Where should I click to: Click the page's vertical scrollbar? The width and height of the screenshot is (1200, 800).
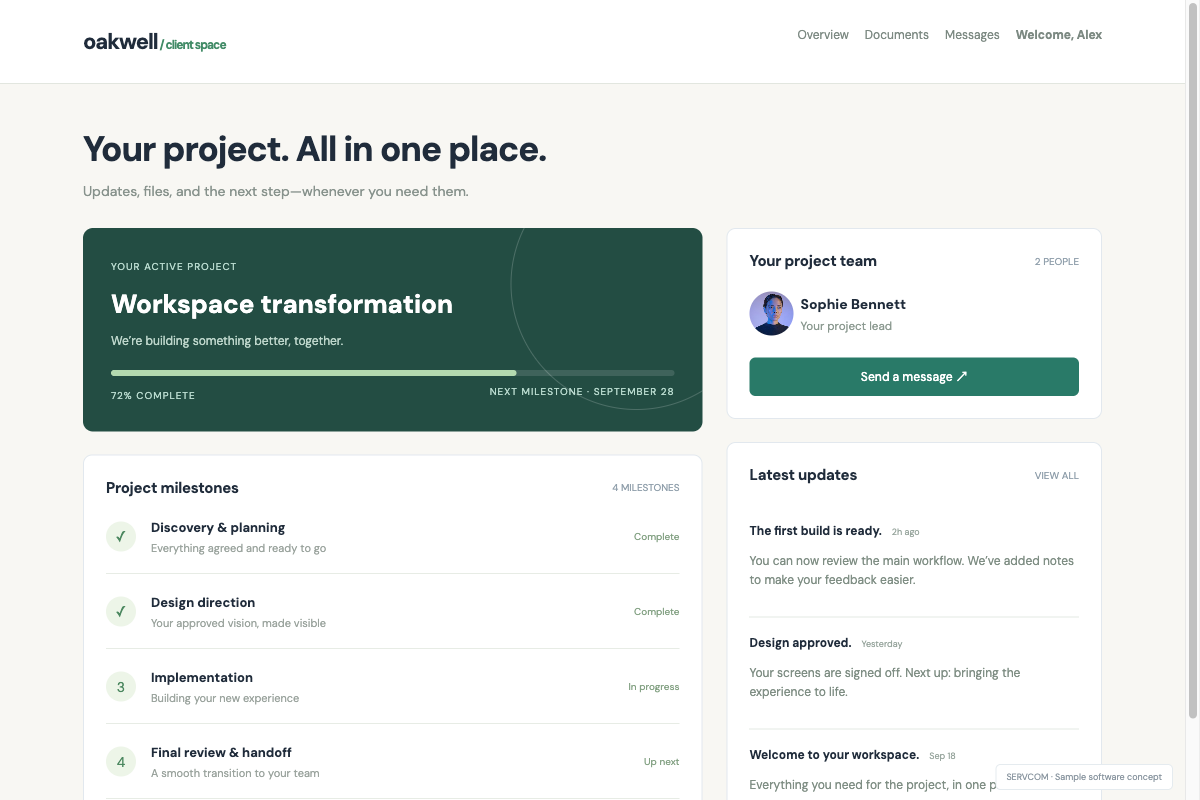pos(1192,360)
